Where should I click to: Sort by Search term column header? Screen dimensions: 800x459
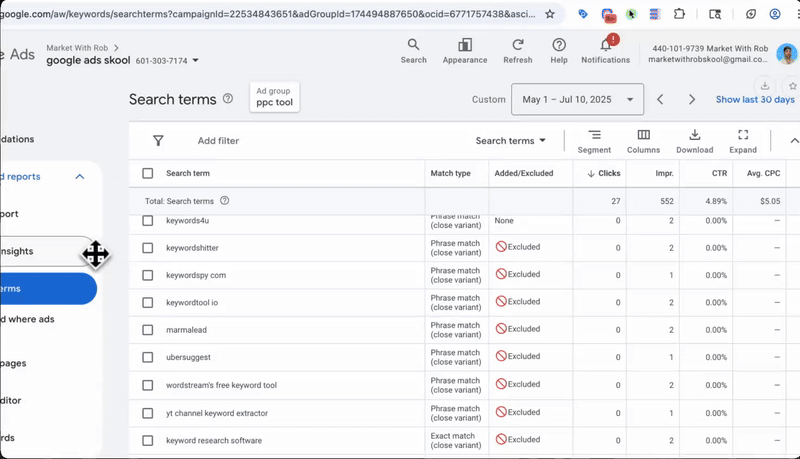[188, 173]
